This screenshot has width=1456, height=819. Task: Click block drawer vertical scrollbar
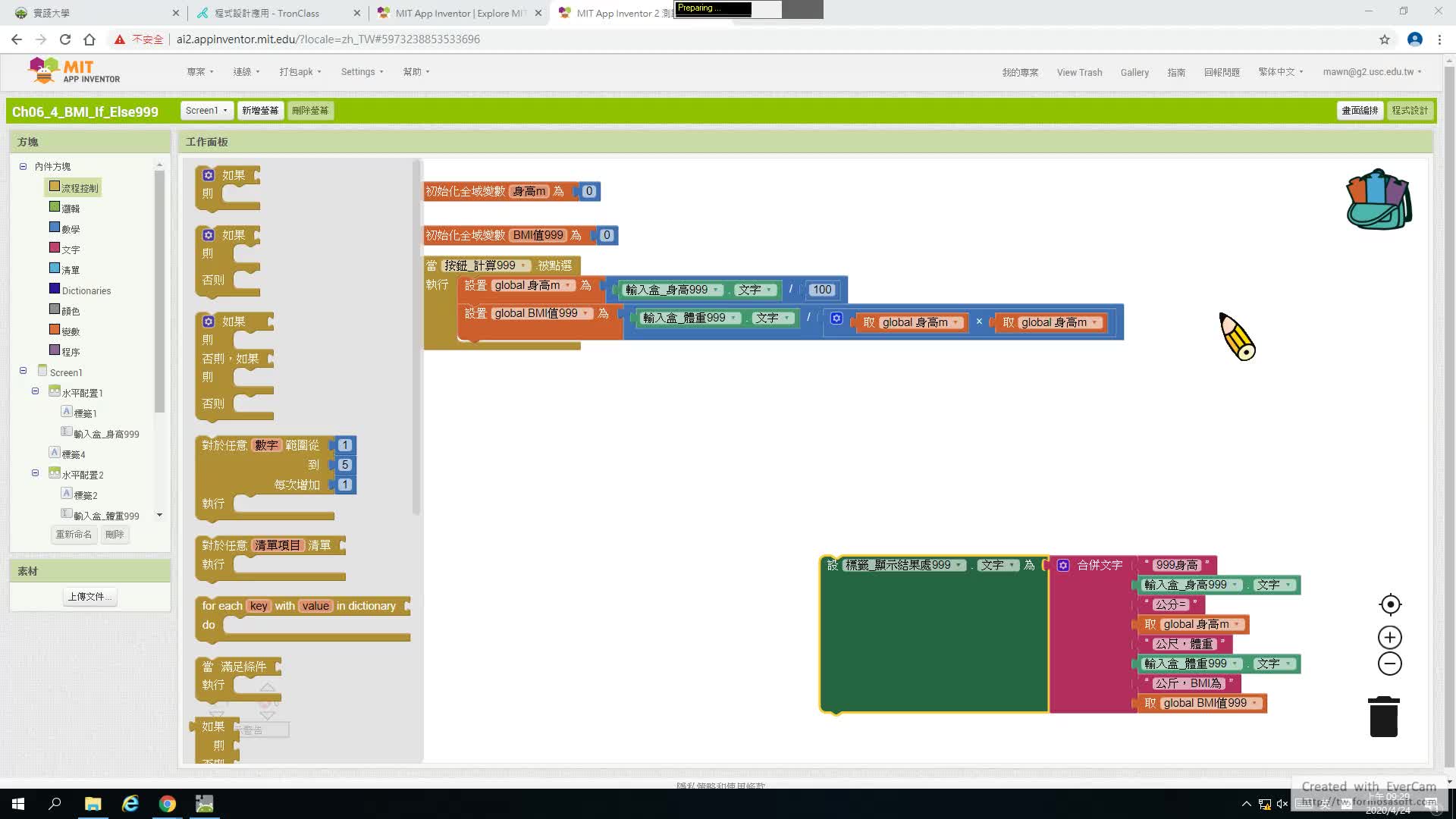click(416, 337)
